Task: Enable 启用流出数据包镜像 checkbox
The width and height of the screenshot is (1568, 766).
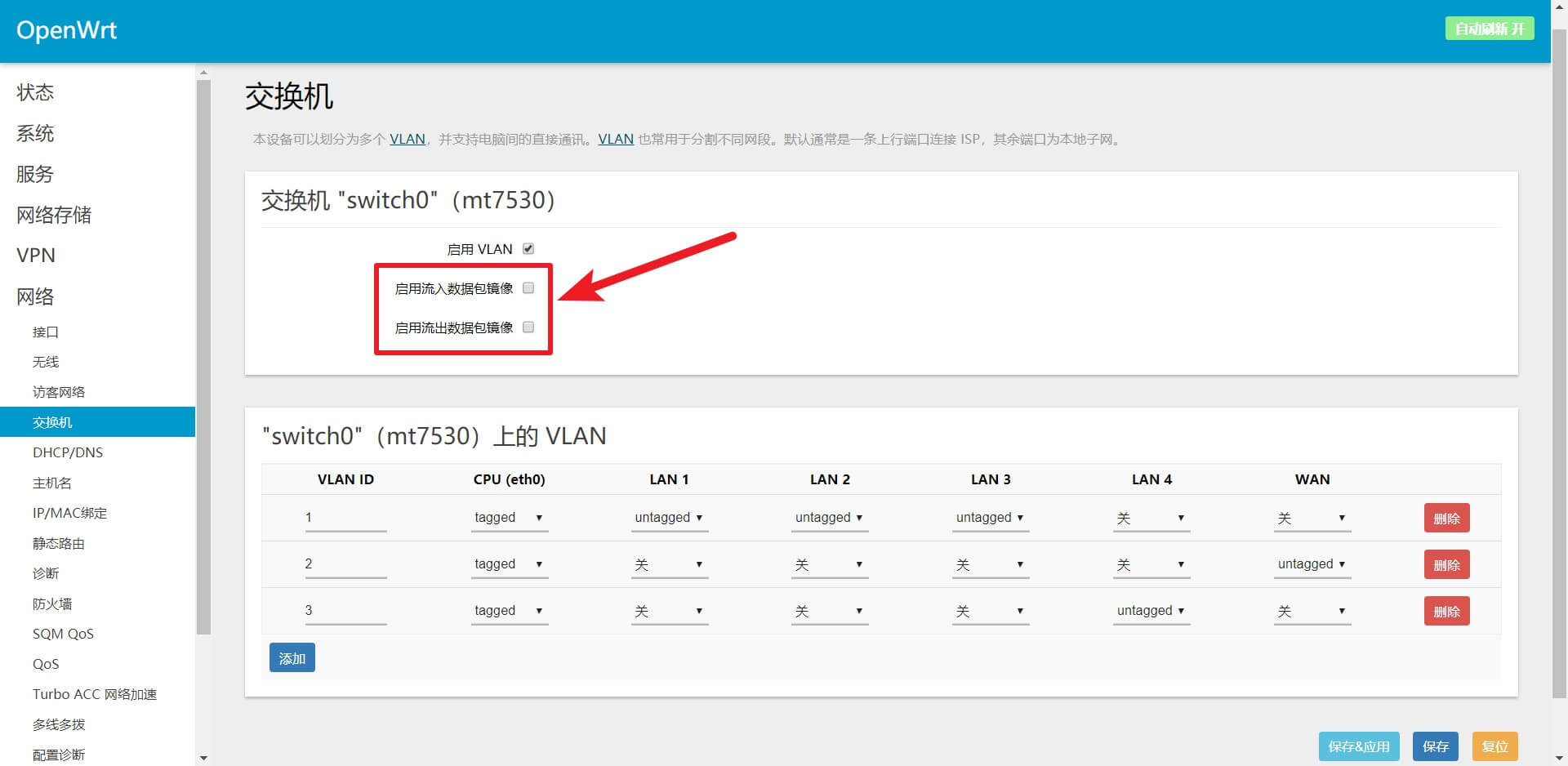Action: tap(528, 327)
